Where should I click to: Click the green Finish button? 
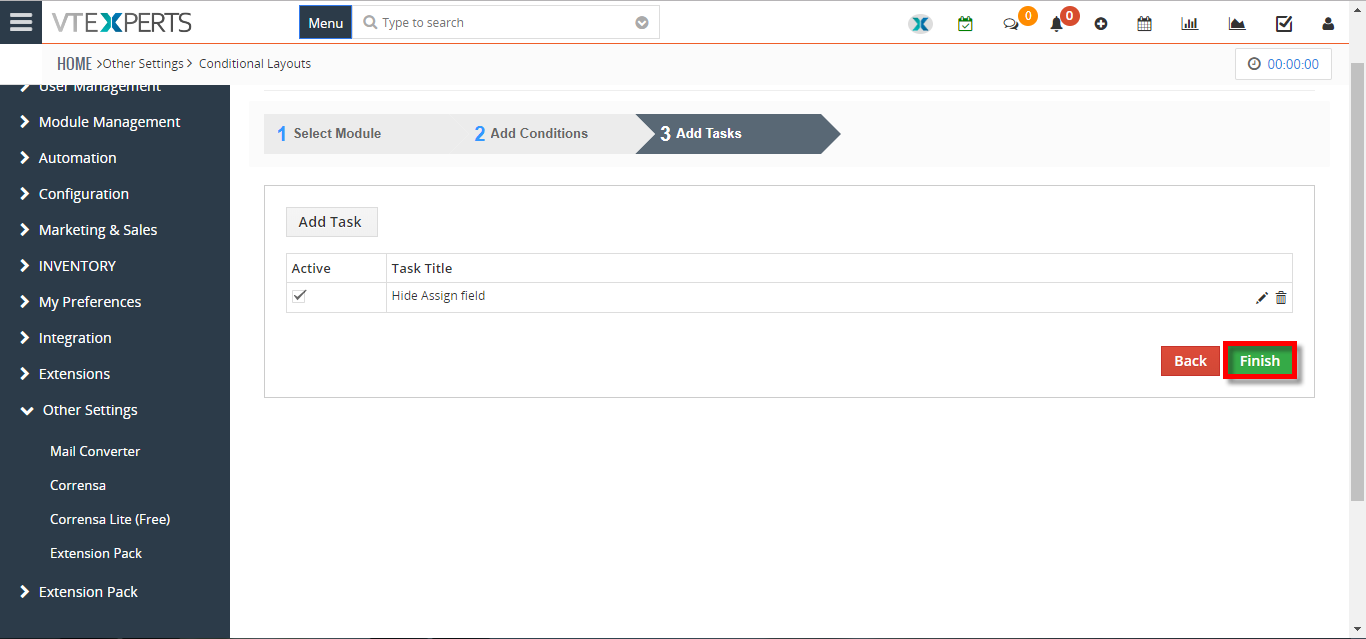pos(1260,361)
